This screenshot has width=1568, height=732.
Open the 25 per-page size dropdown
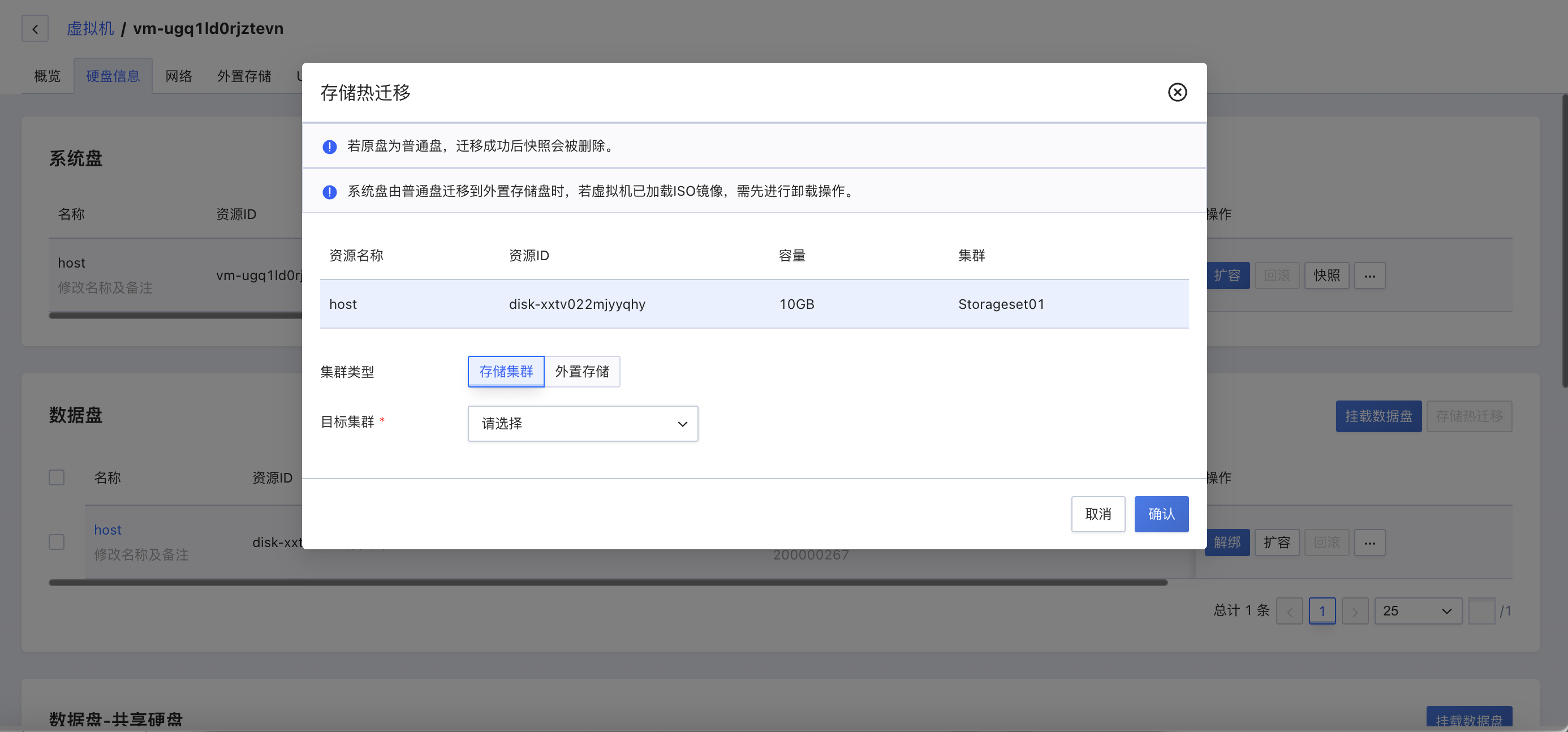click(x=1417, y=611)
